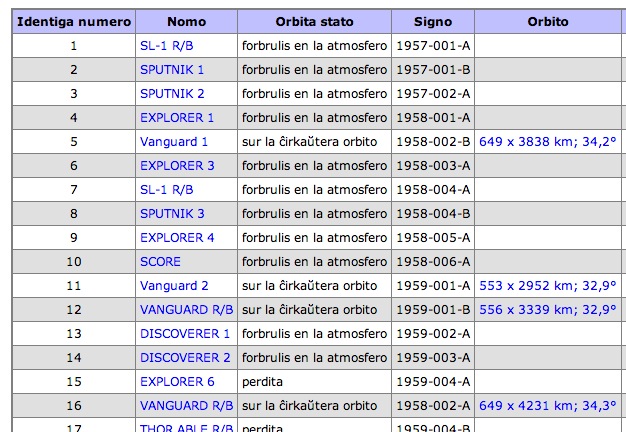Open the SL-1 R/B link in row 1

(x=166, y=46)
